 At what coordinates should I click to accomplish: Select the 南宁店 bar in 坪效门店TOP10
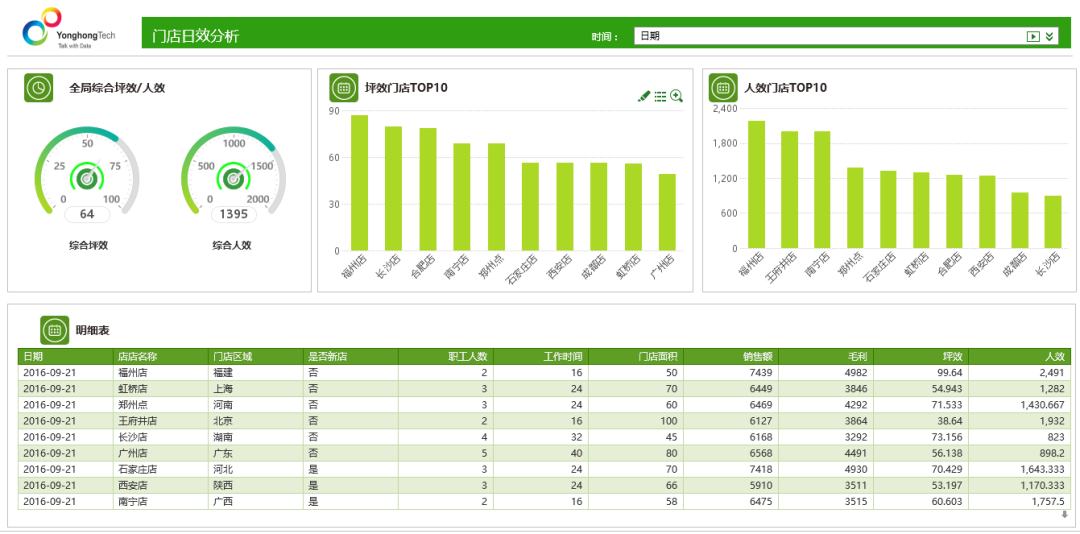coord(461,196)
